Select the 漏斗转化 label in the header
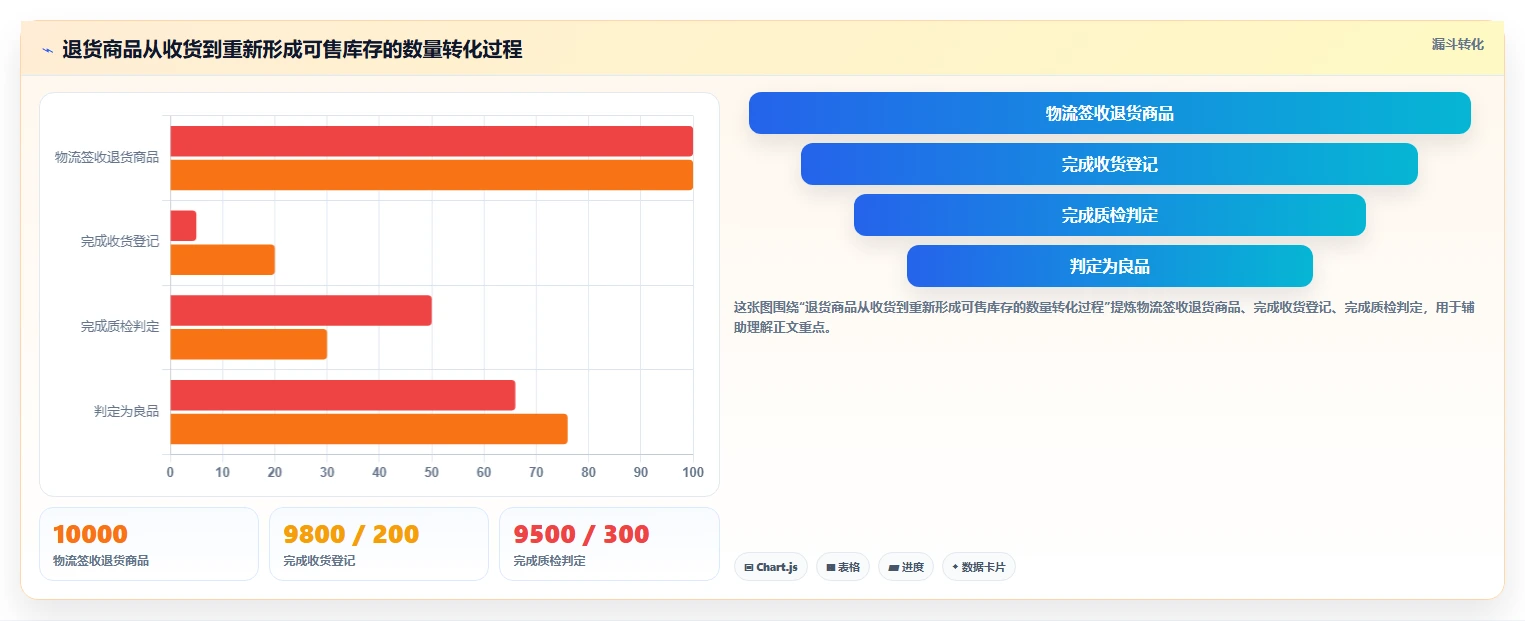Viewport: 1525px width, 621px height. (1457, 44)
